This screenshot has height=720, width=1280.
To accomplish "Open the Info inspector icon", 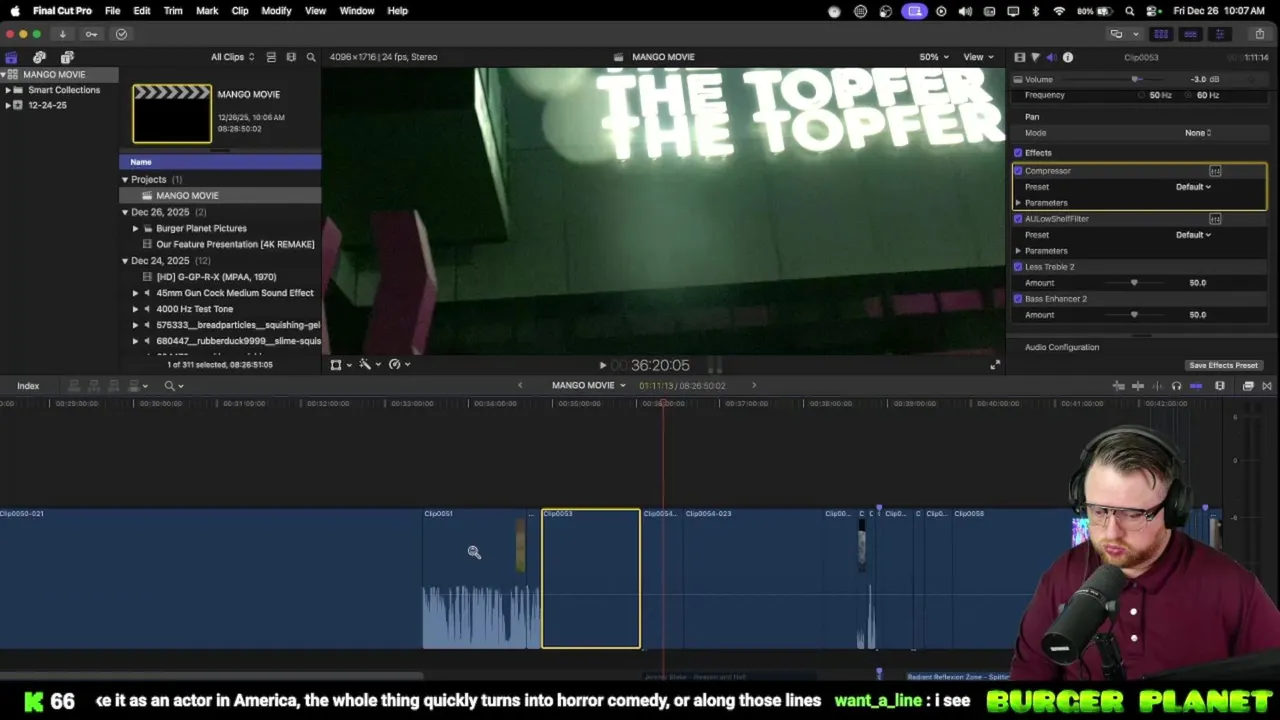I will tap(1067, 57).
